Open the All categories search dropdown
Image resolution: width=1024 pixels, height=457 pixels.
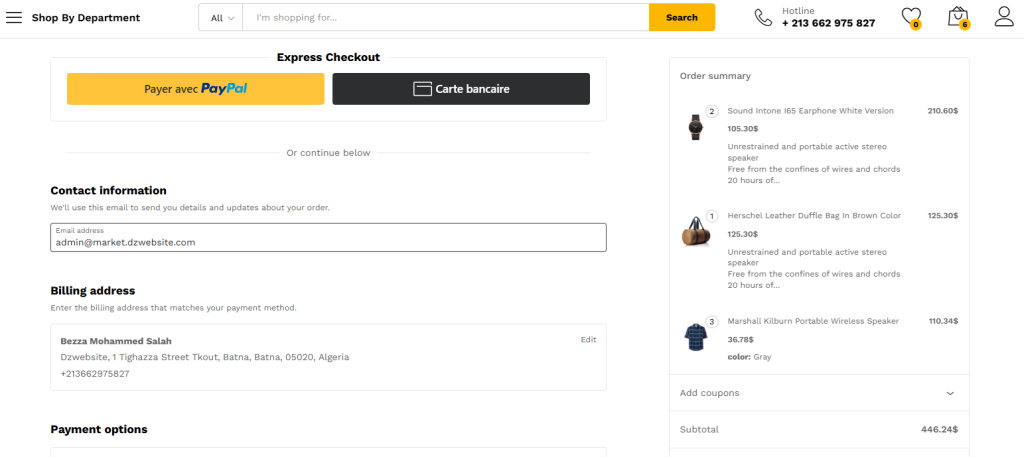point(222,18)
